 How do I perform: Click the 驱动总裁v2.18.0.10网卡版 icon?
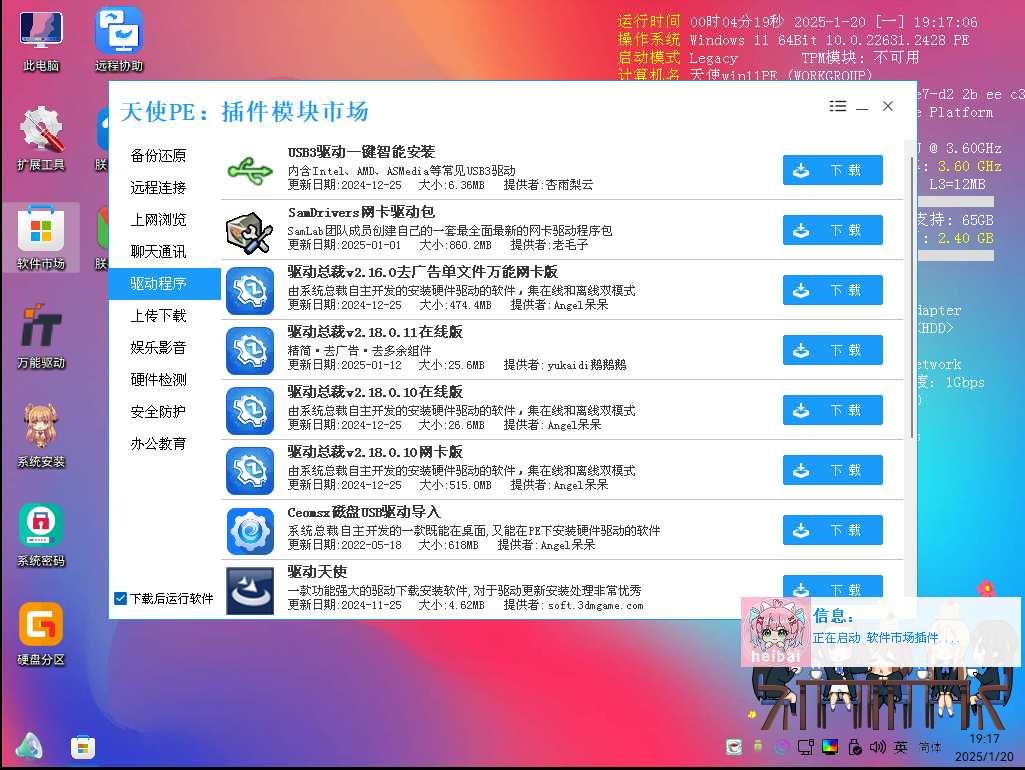[x=250, y=471]
